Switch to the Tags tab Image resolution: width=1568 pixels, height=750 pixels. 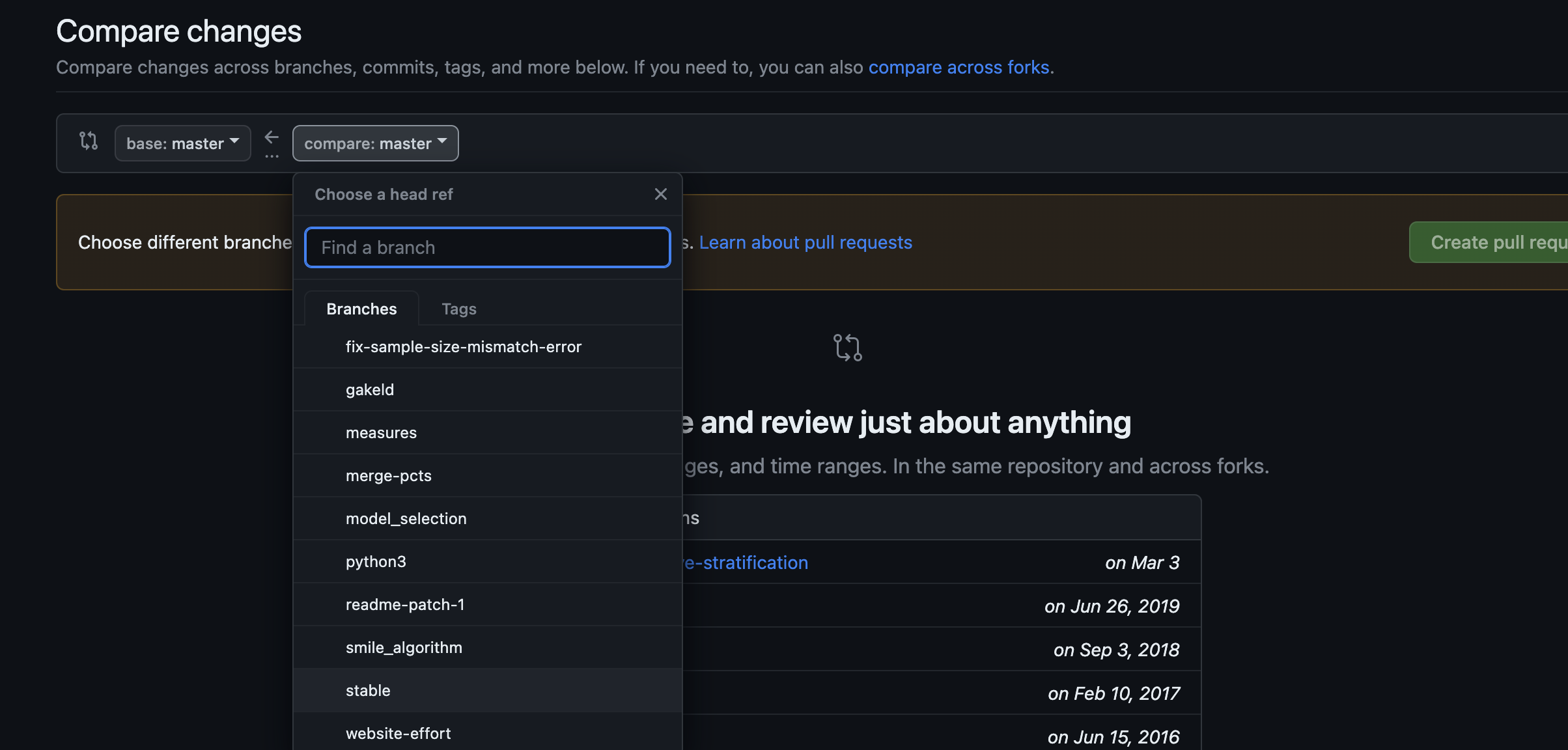pyautogui.click(x=458, y=309)
